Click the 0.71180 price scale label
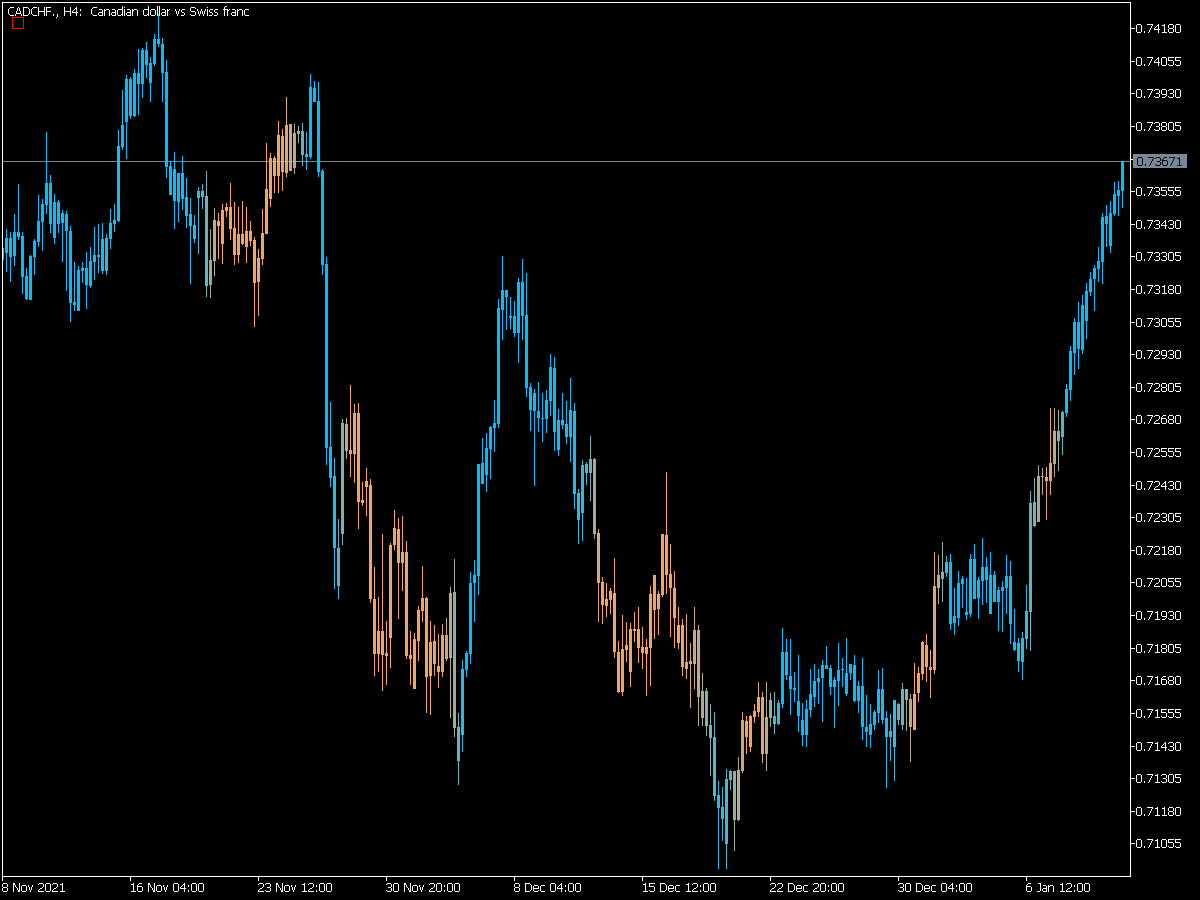 (x=1159, y=812)
